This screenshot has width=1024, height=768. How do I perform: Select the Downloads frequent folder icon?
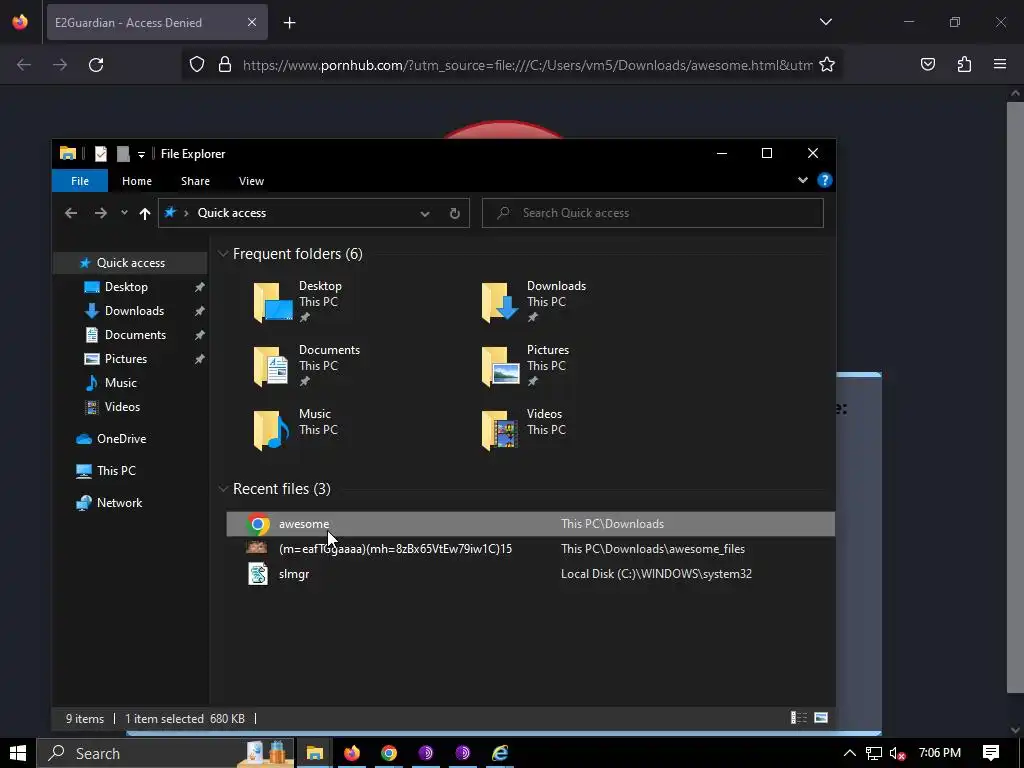click(x=500, y=302)
